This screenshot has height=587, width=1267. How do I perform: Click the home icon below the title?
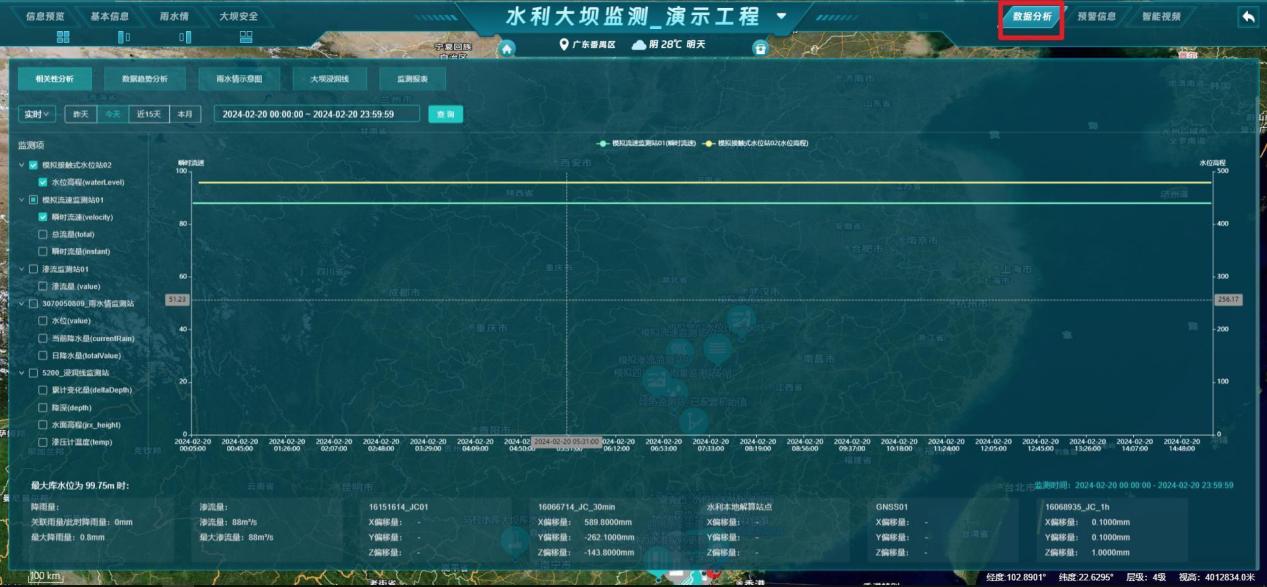pyautogui.click(x=507, y=48)
